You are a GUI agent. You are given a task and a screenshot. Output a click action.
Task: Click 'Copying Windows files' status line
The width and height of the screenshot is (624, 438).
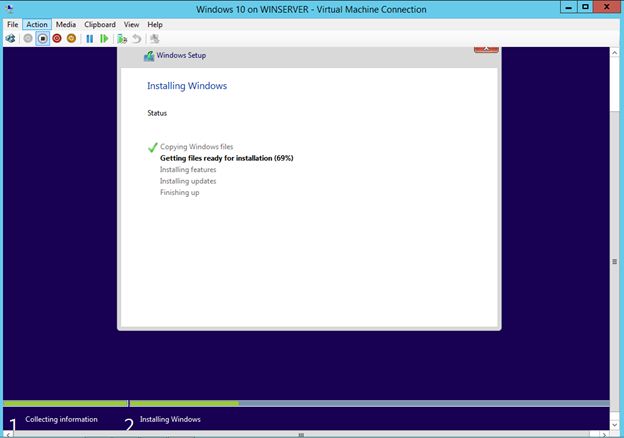pos(197,147)
